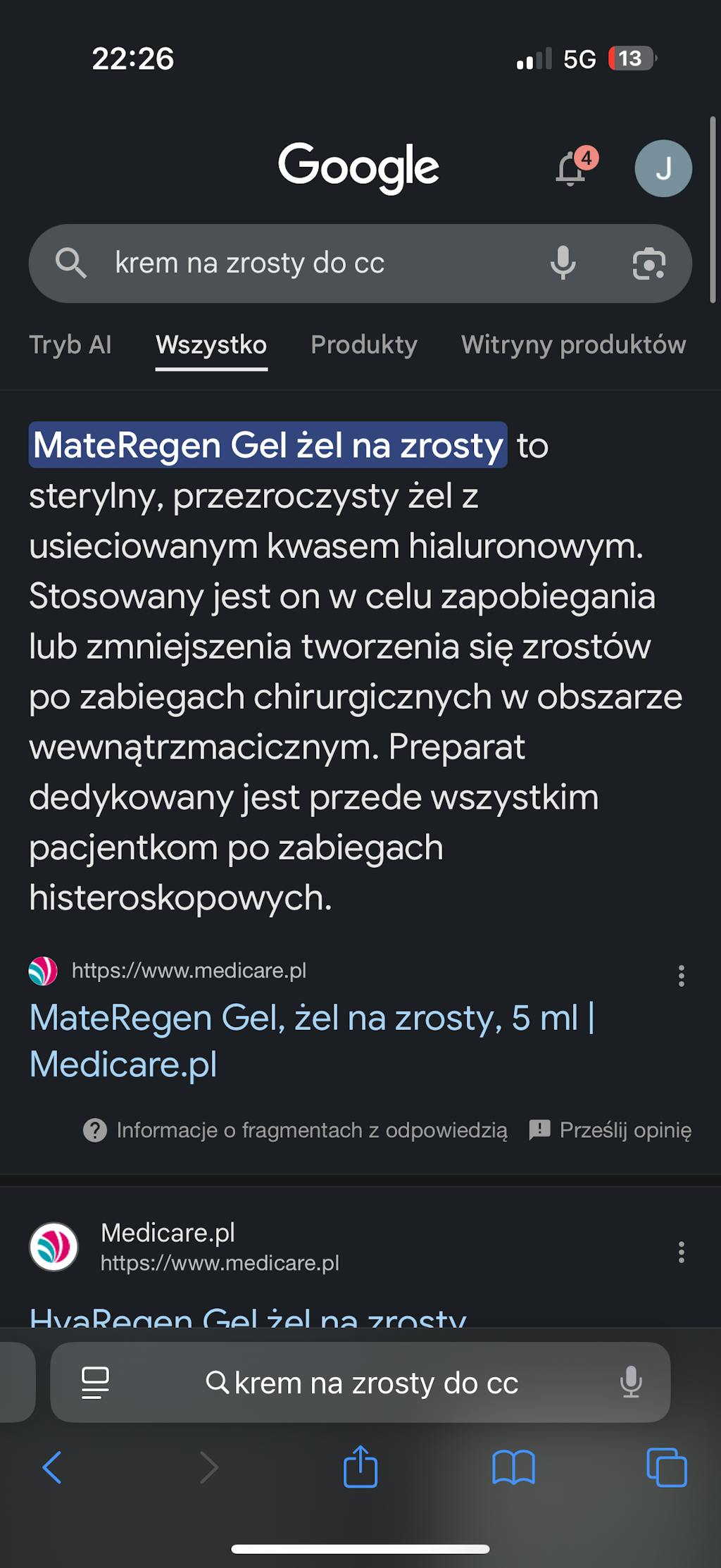
Task: Open Google Lens camera search
Action: [x=648, y=263]
